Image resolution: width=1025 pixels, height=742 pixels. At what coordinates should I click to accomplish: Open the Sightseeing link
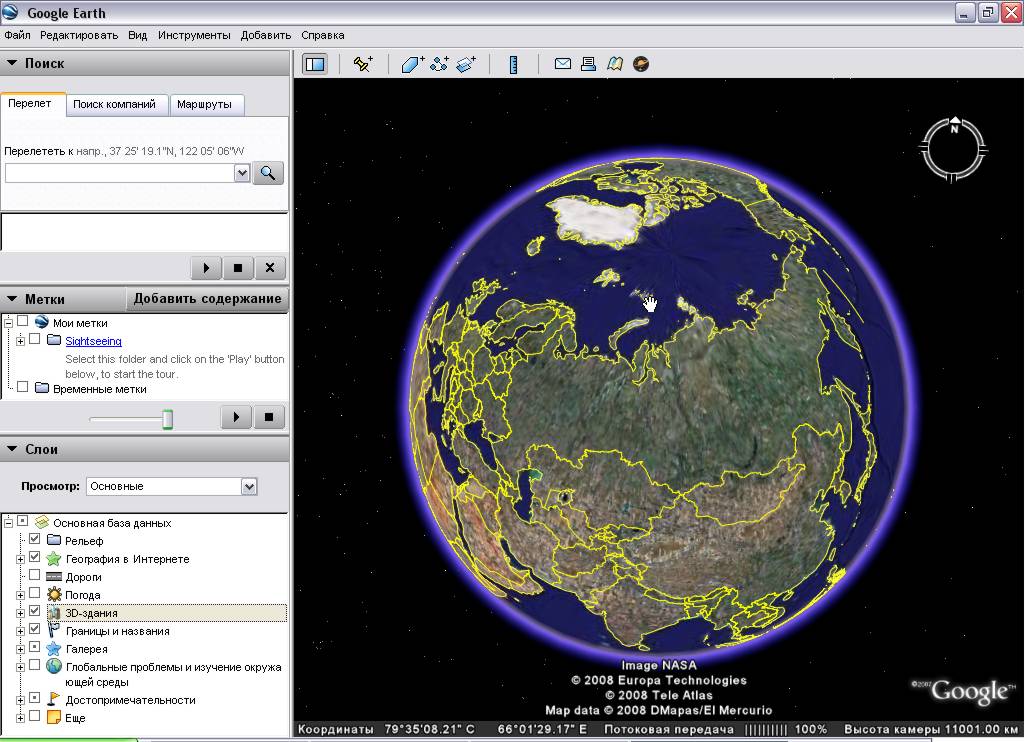93,341
